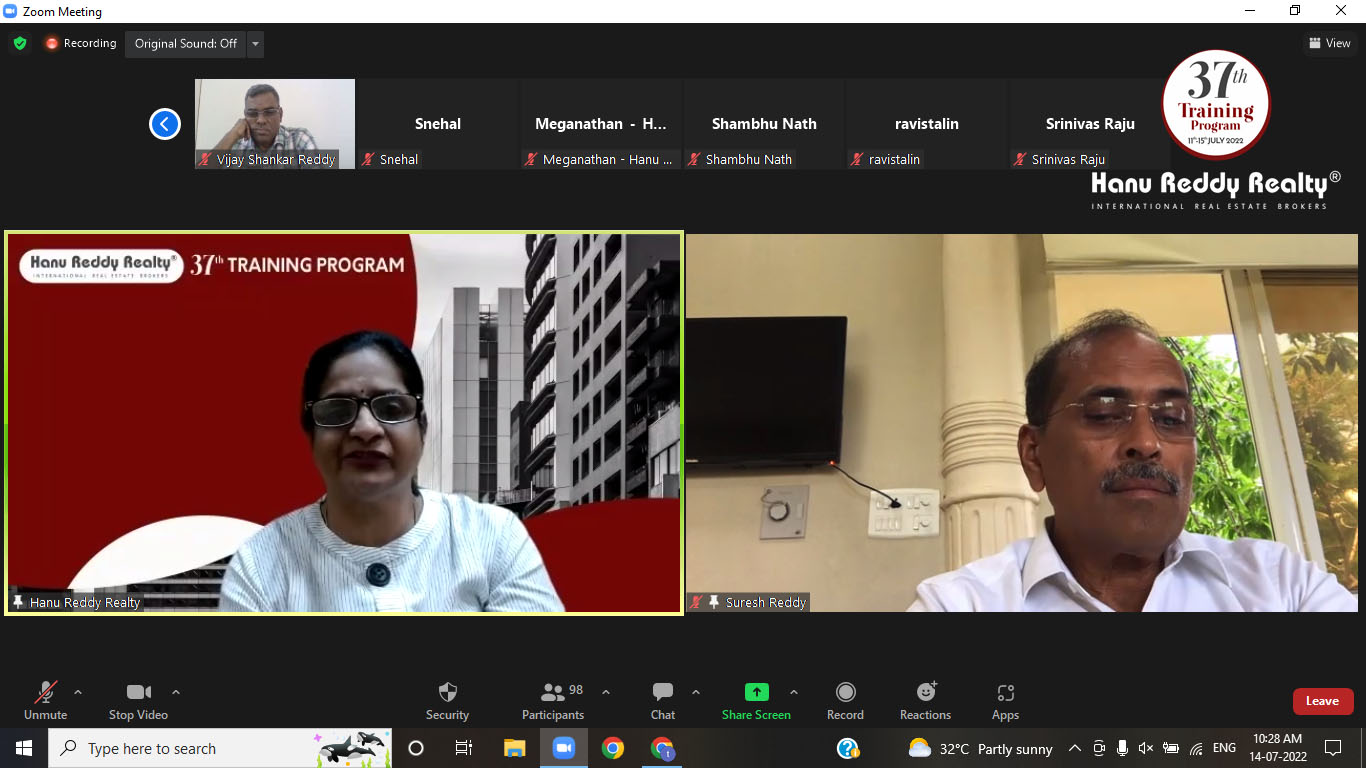Select Vijay Shankar Reddy's video thumbnail

pyautogui.click(x=275, y=124)
